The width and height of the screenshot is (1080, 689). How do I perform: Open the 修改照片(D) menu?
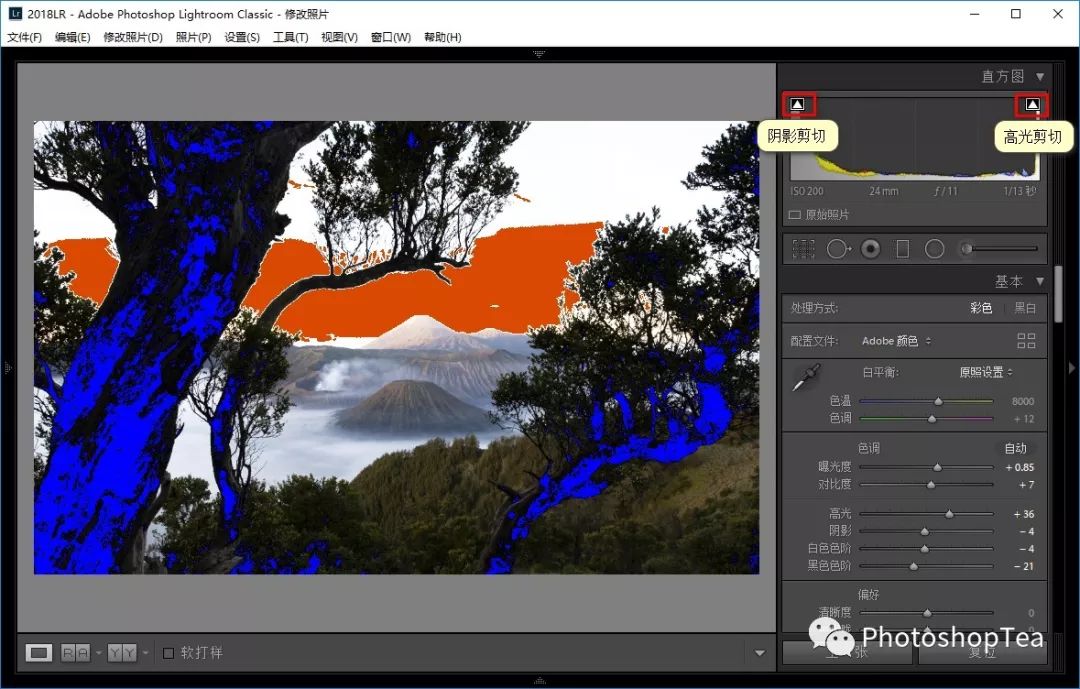133,37
